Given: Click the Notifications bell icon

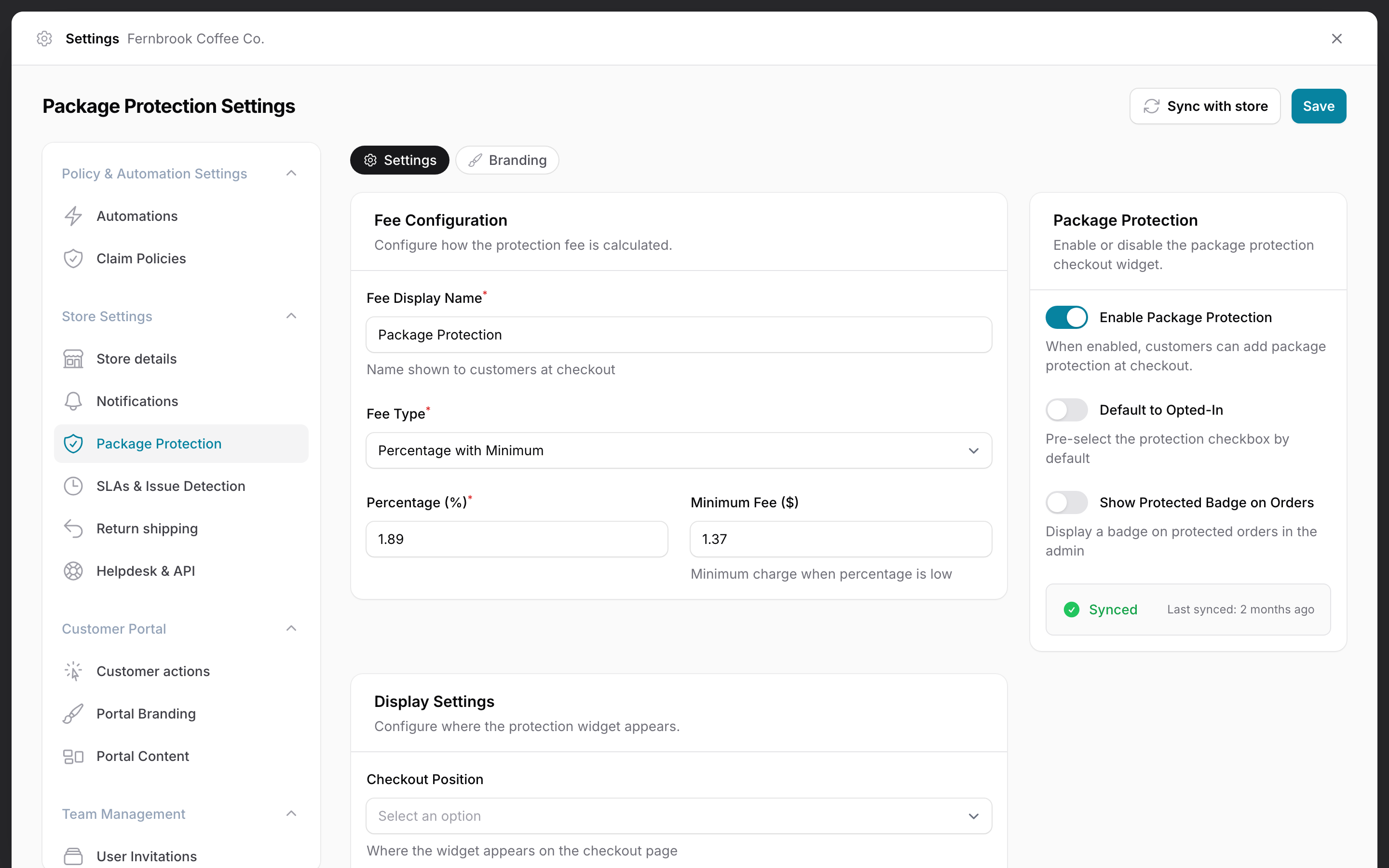Looking at the screenshot, I should pyautogui.click(x=73, y=401).
